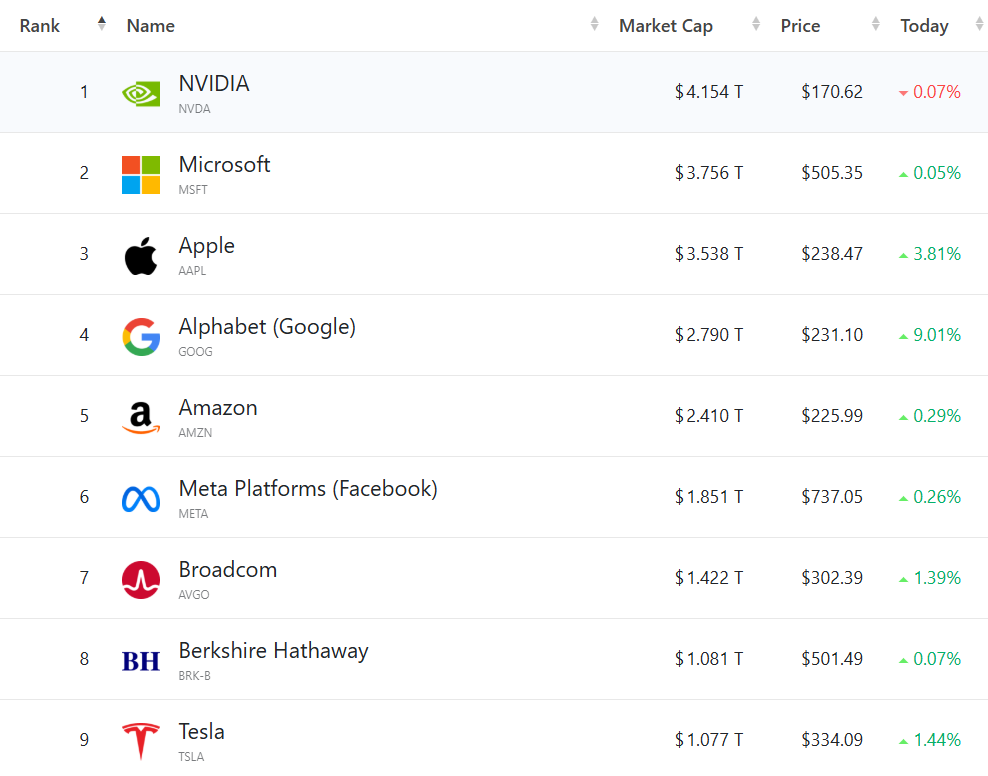Click the Microsoft four-square logo

141,174
